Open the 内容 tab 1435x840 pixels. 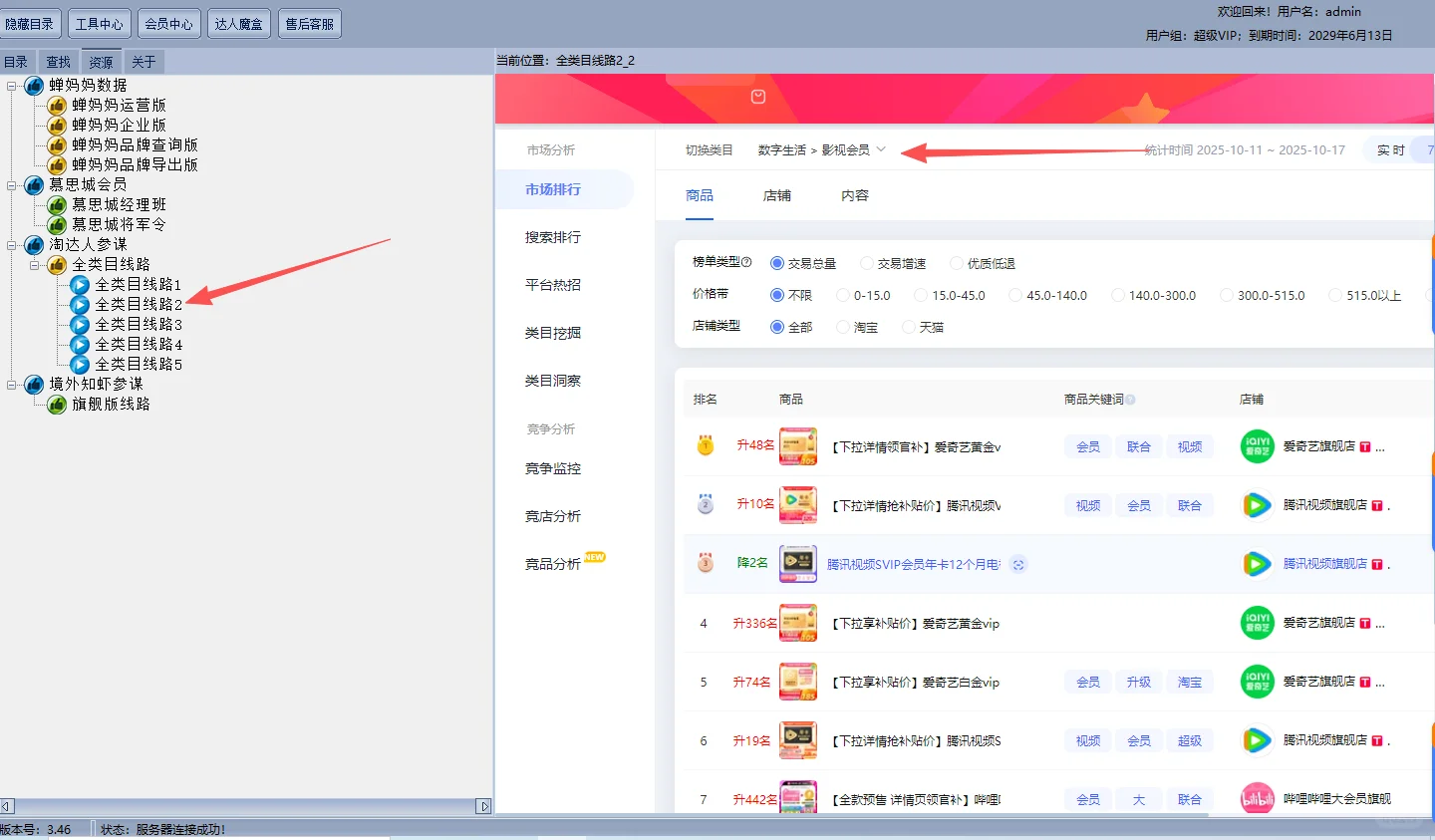click(855, 196)
